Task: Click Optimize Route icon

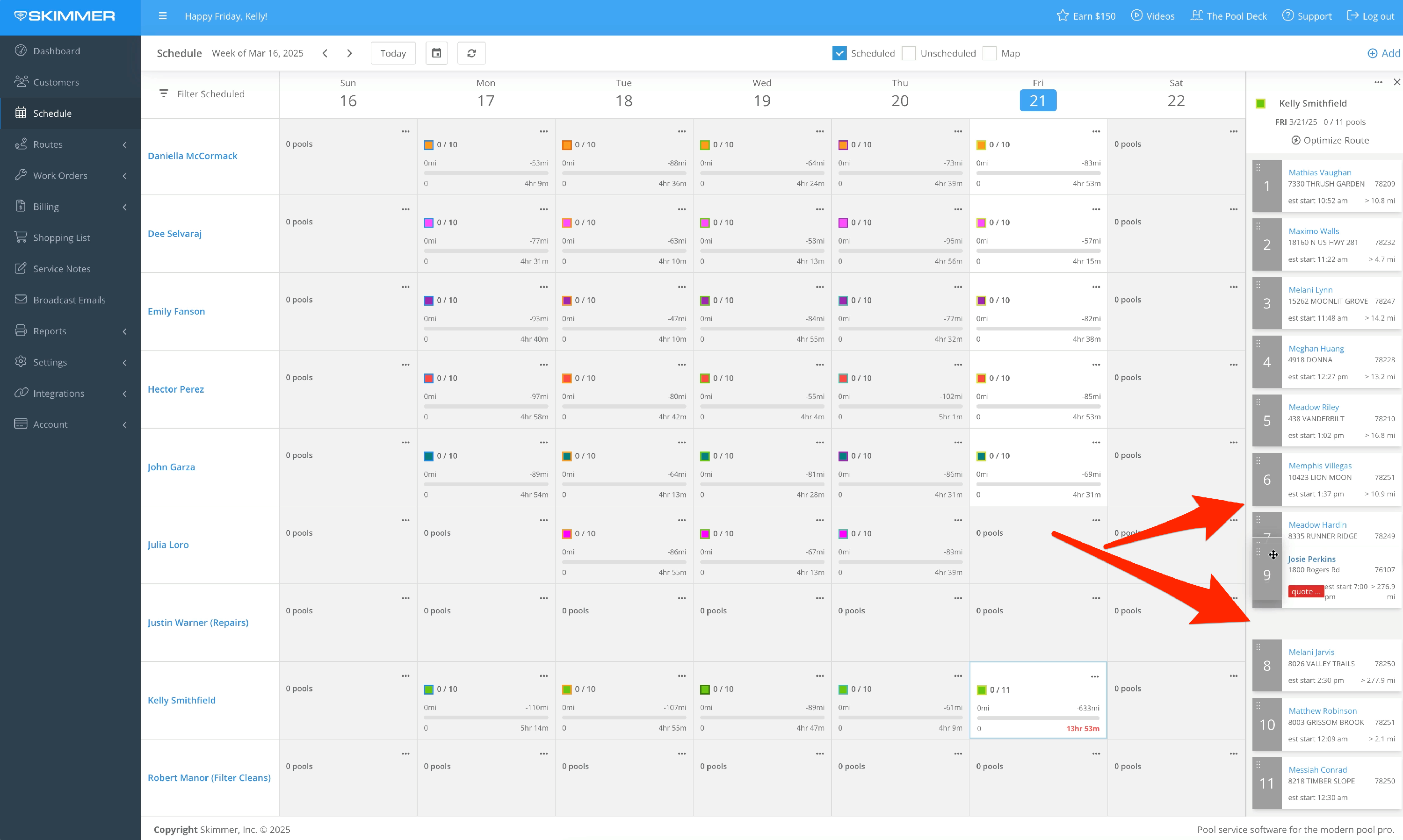Action: click(x=1295, y=140)
